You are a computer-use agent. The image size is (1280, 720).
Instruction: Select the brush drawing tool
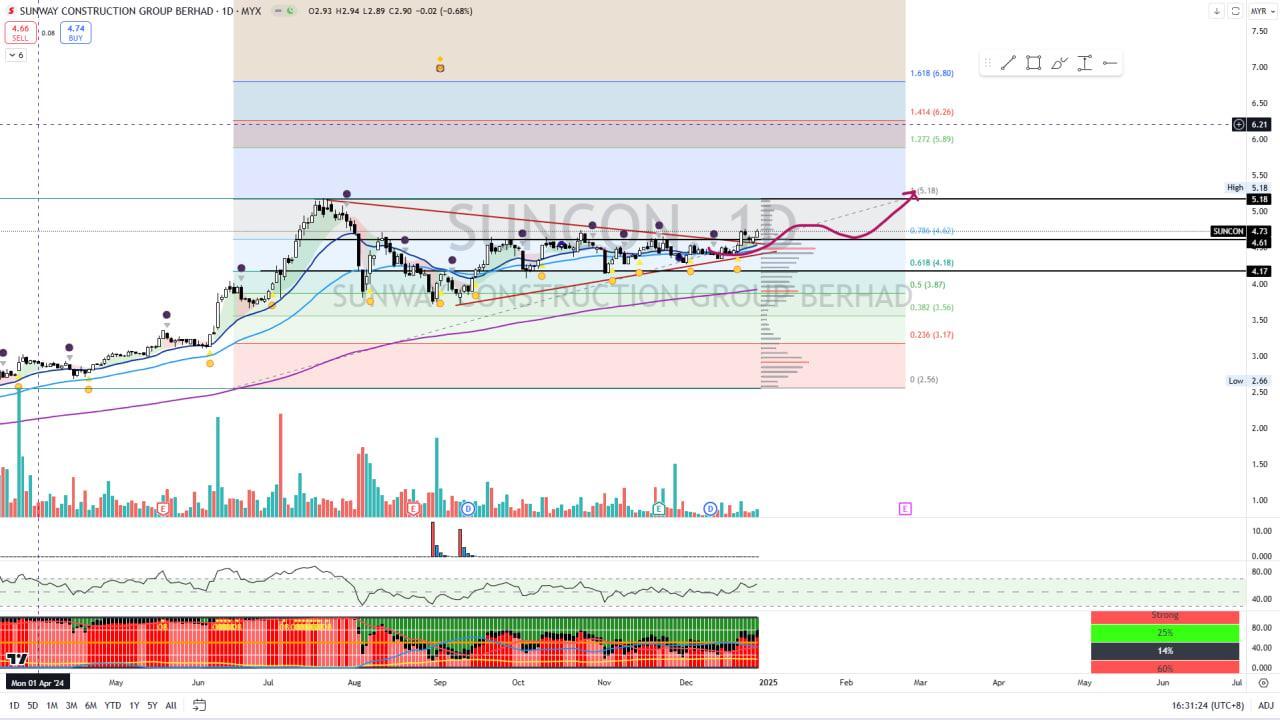[1059, 63]
